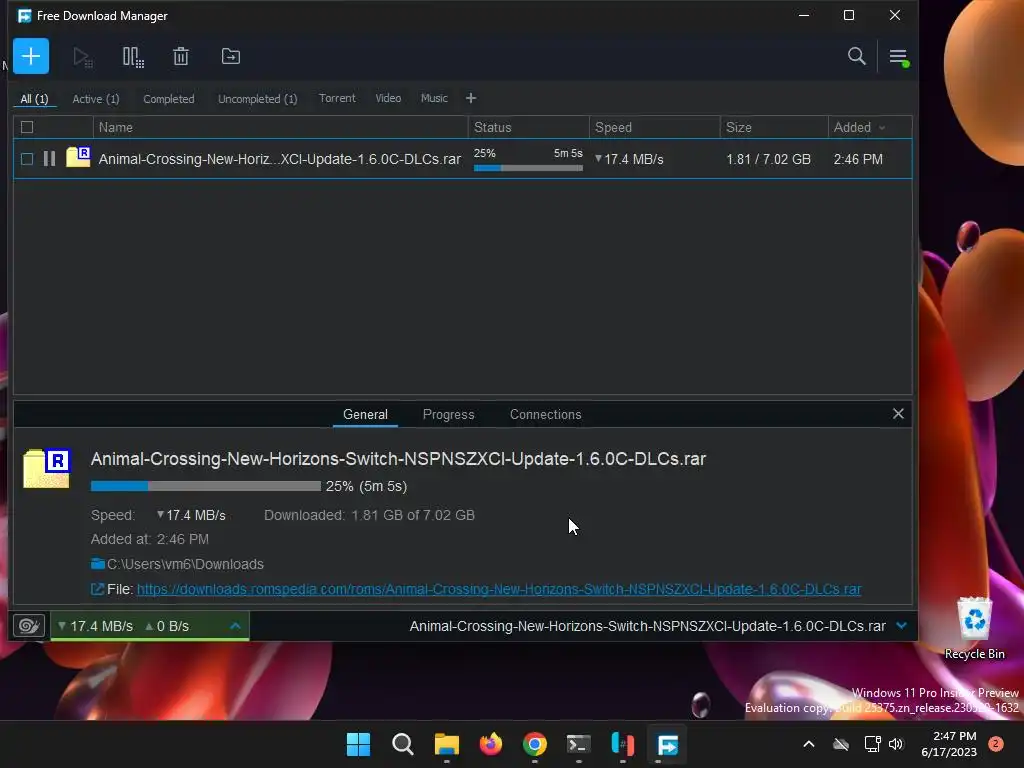Screen dimensions: 1024x768
Task: Open the Terminal taskbar icon
Action: [x=579, y=744]
